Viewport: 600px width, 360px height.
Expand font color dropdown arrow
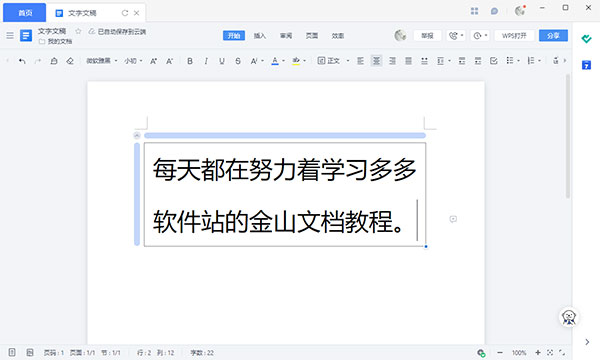click(x=284, y=61)
